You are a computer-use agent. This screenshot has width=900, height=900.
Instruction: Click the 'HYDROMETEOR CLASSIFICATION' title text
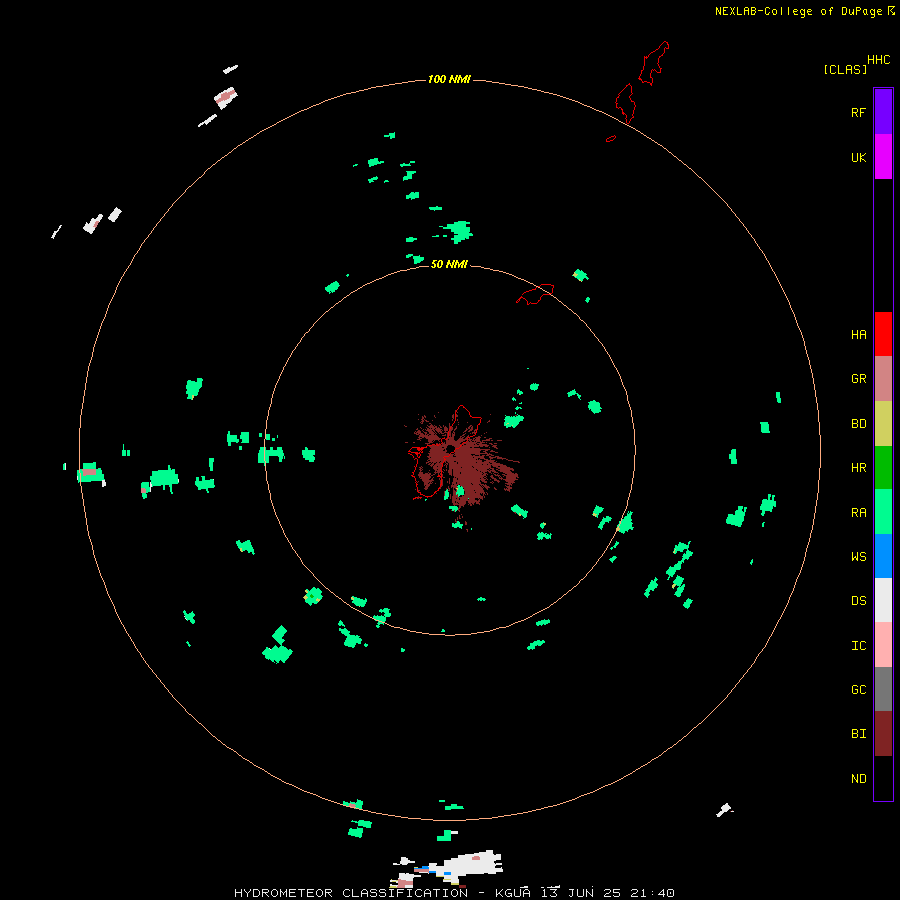351,893
